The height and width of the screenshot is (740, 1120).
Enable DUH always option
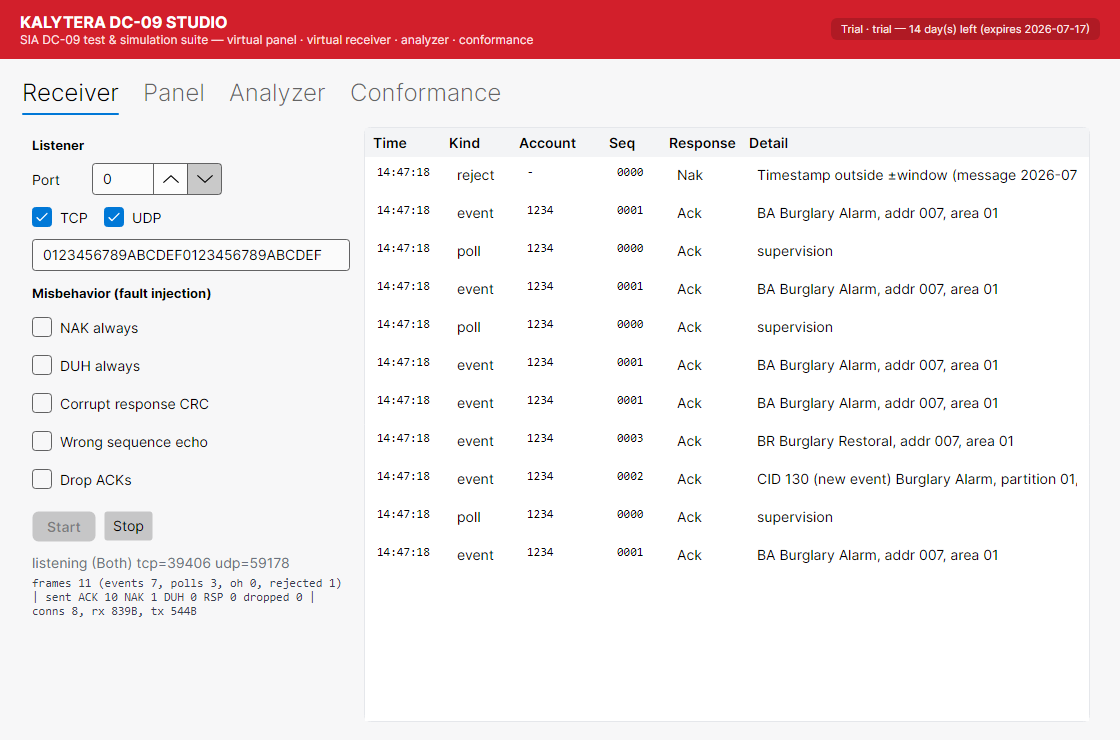(42, 365)
